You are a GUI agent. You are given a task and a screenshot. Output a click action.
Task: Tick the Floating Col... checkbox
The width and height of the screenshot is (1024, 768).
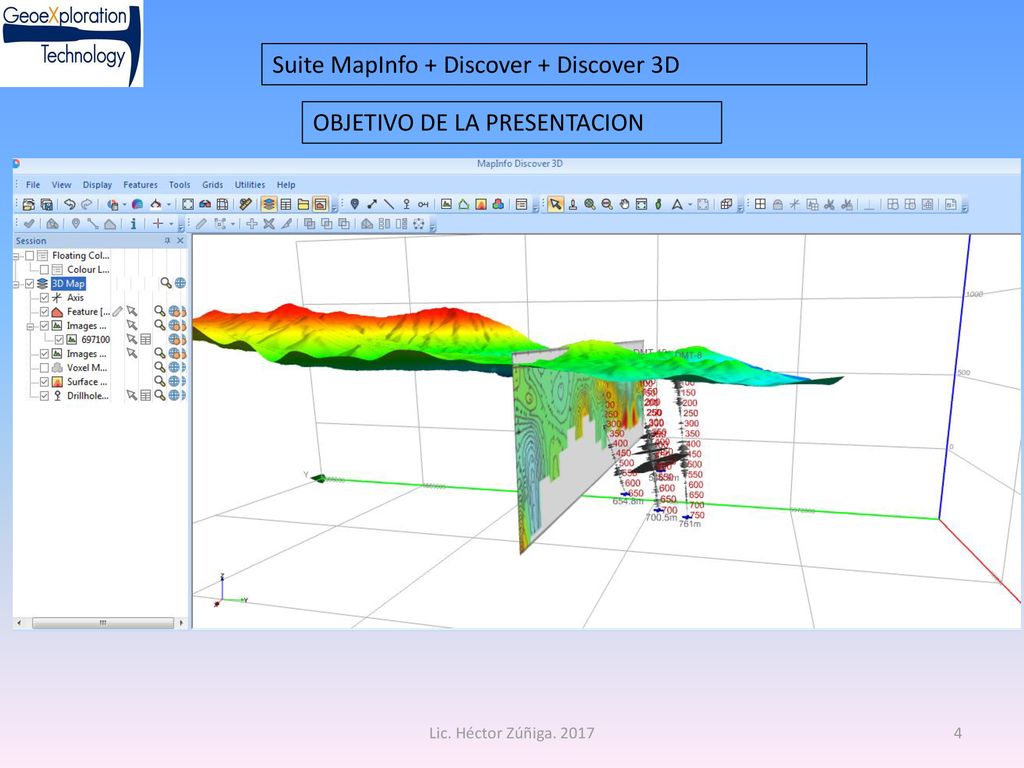tap(29, 255)
